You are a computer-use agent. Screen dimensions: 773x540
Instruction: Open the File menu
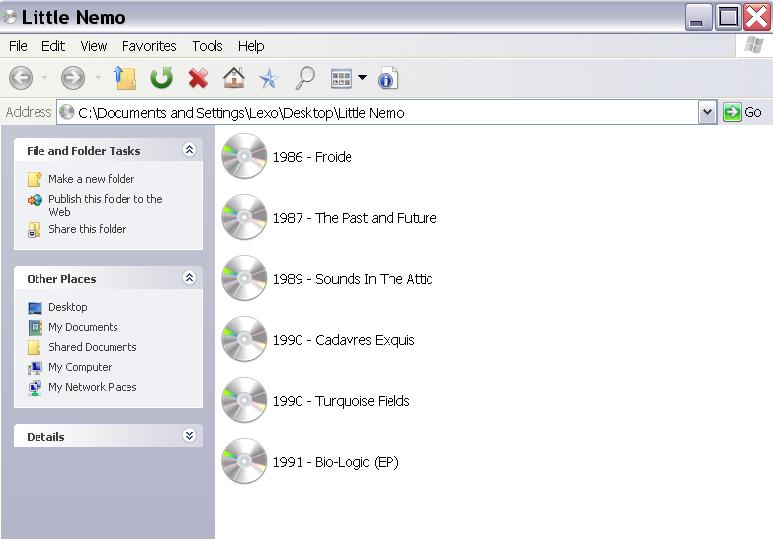pyautogui.click(x=18, y=46)
